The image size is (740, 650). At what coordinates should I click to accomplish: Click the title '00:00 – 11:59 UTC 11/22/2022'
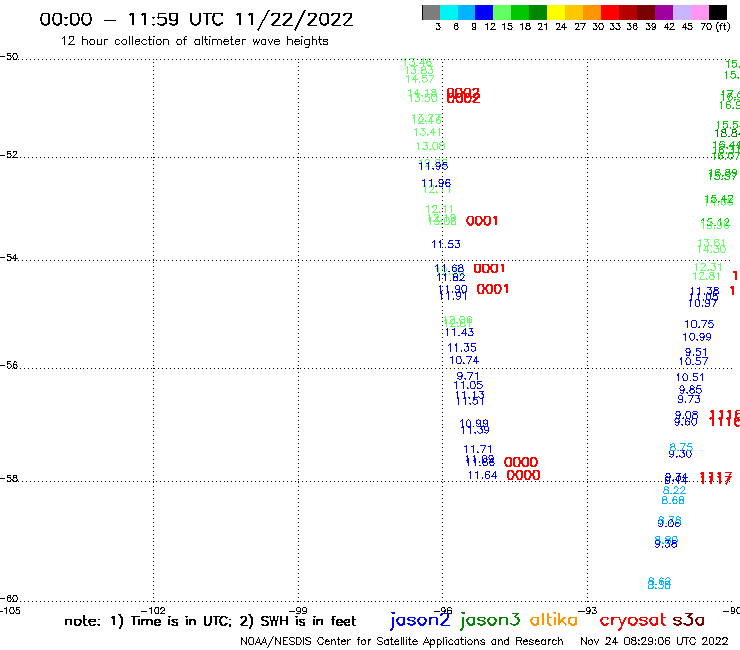click(196, 19)
